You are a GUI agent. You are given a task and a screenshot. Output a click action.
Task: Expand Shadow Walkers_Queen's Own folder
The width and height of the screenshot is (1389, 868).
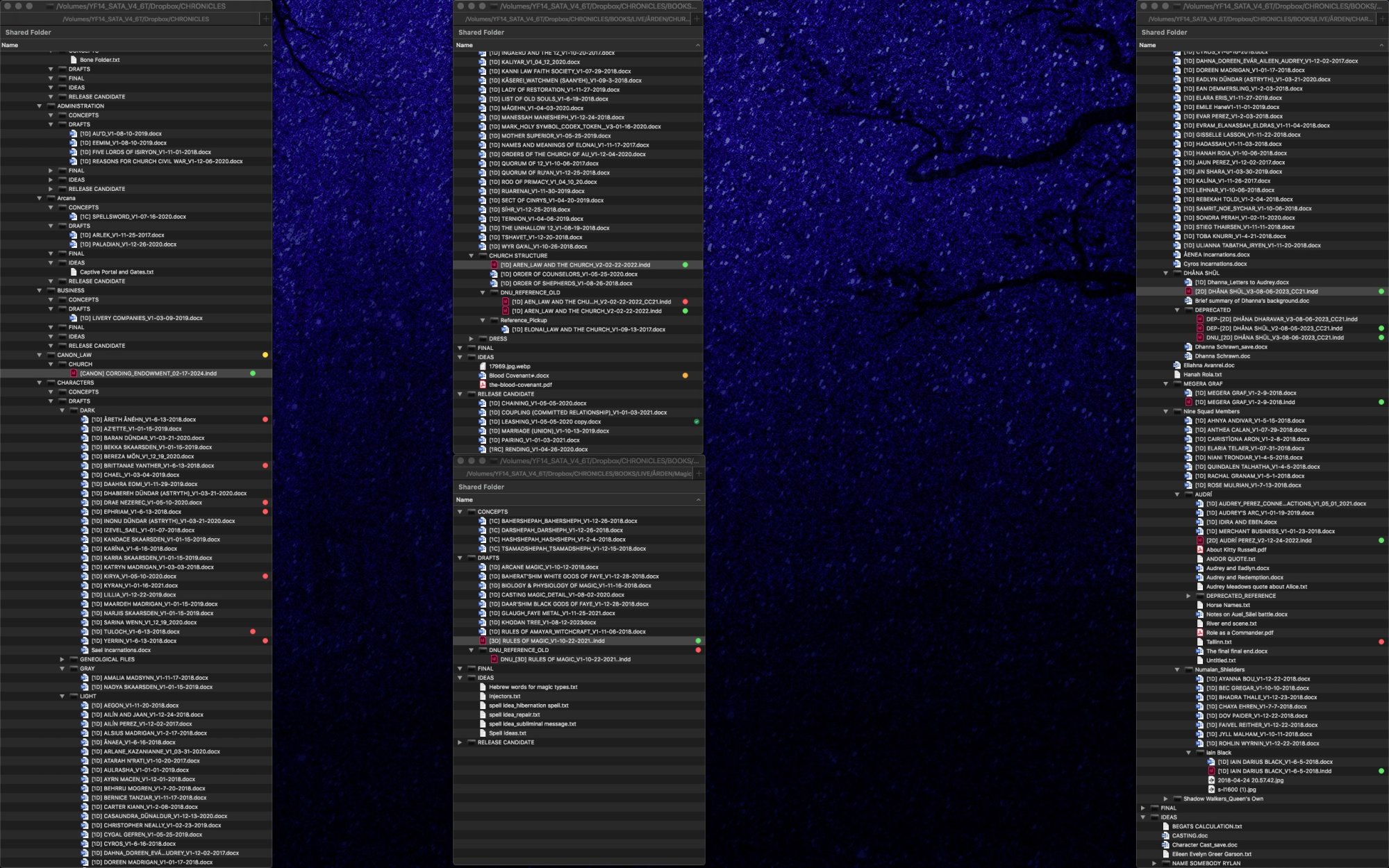(x=1165, y=799)
